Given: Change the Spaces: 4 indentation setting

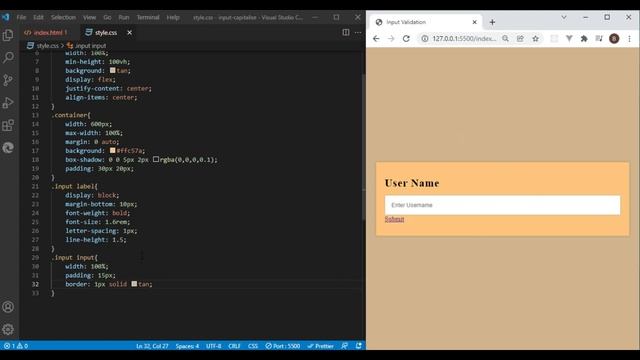Looking at the screenshot, I should pos(187,346).
